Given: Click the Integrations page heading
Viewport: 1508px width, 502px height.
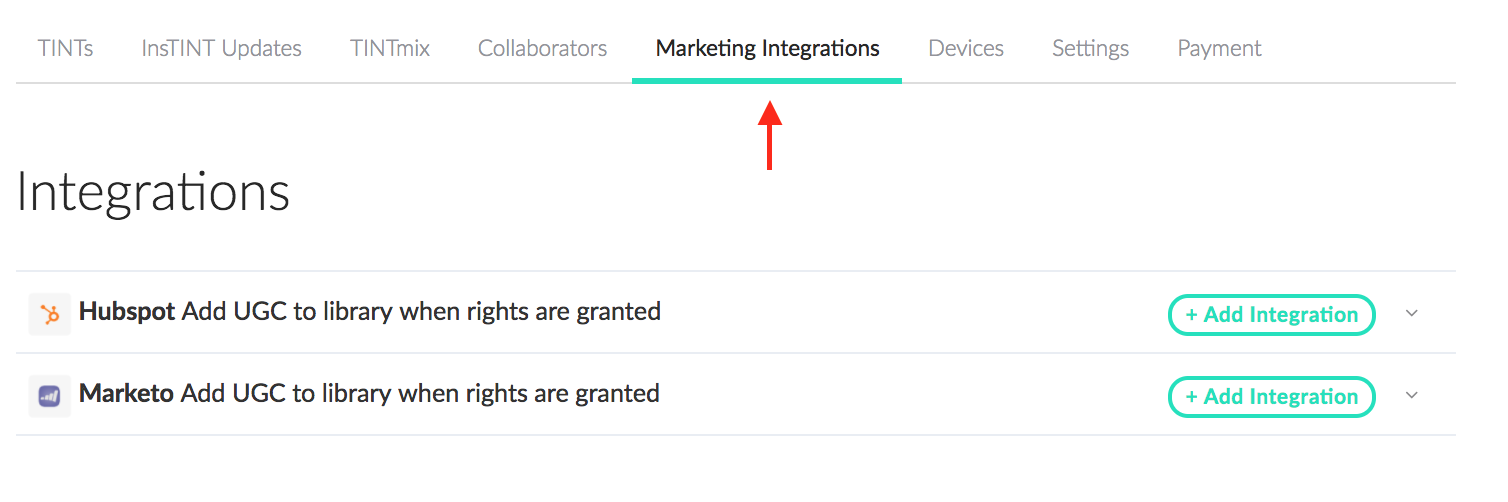Looking at the screenshot, I should [153, 193].
